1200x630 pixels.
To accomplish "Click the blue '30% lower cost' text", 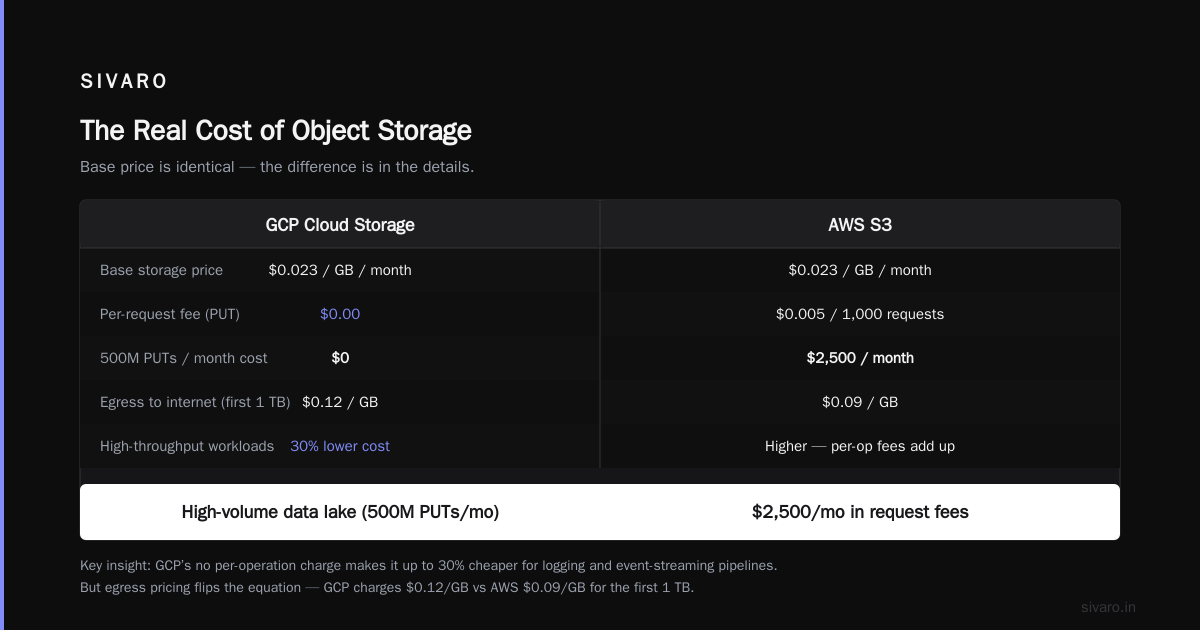I will (x=340, y=446).
